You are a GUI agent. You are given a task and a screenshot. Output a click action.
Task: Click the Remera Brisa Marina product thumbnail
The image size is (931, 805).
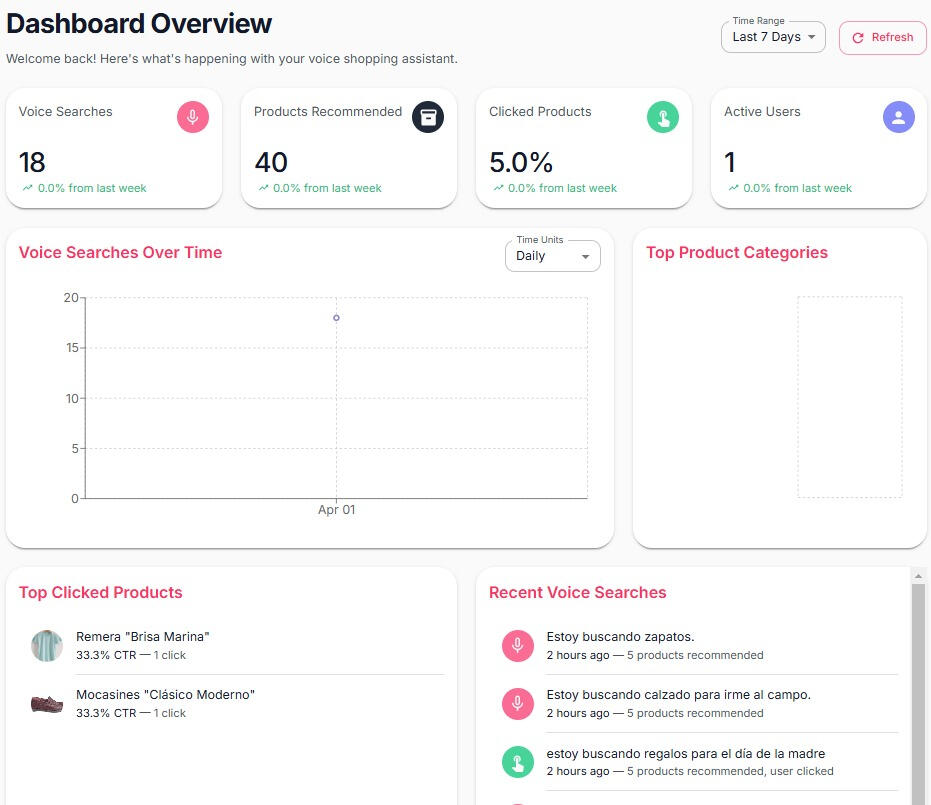click(x=47, y=646)
